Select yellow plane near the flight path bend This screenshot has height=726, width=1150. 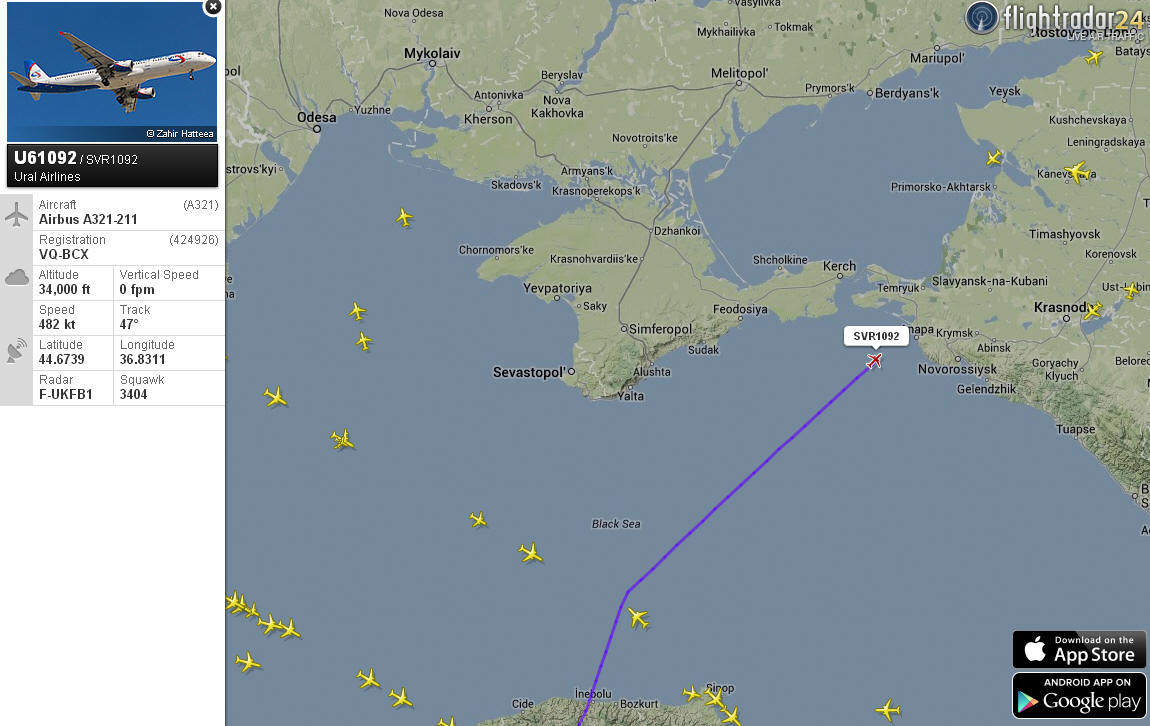coord(638,618)
